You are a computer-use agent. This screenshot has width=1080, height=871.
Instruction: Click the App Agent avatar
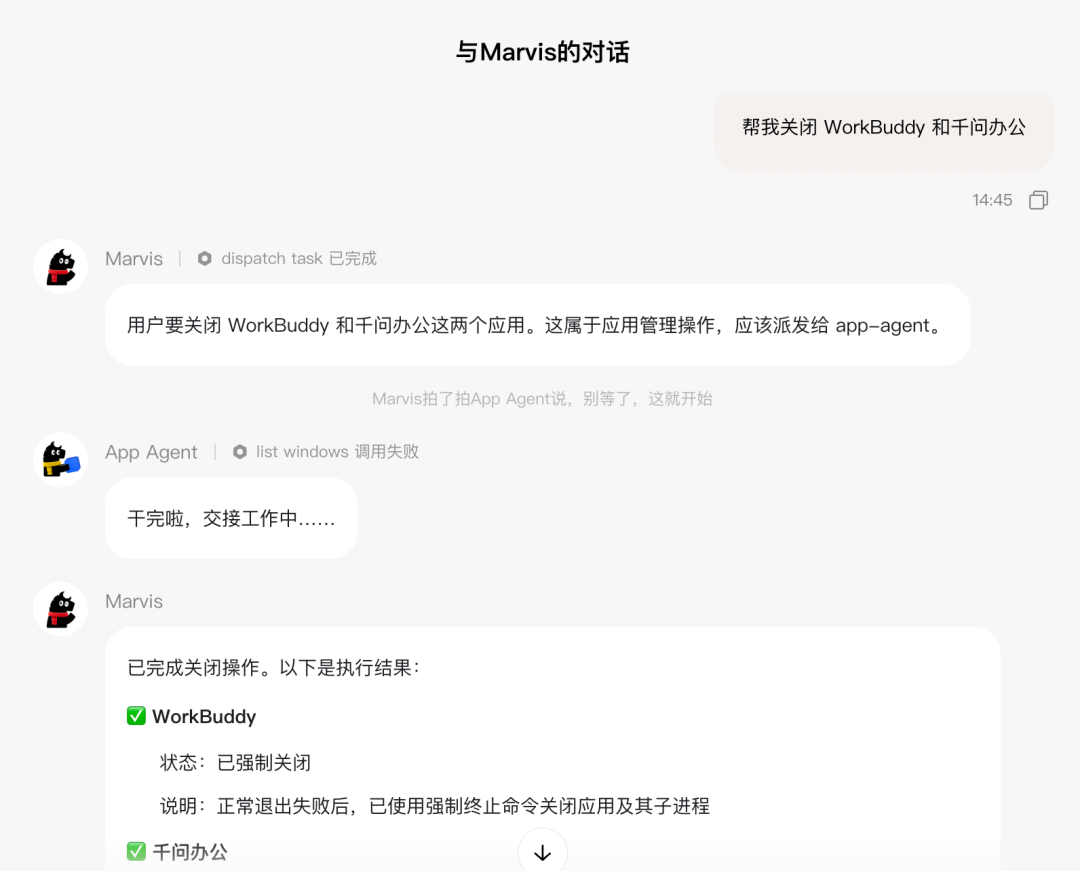[61, 460]
